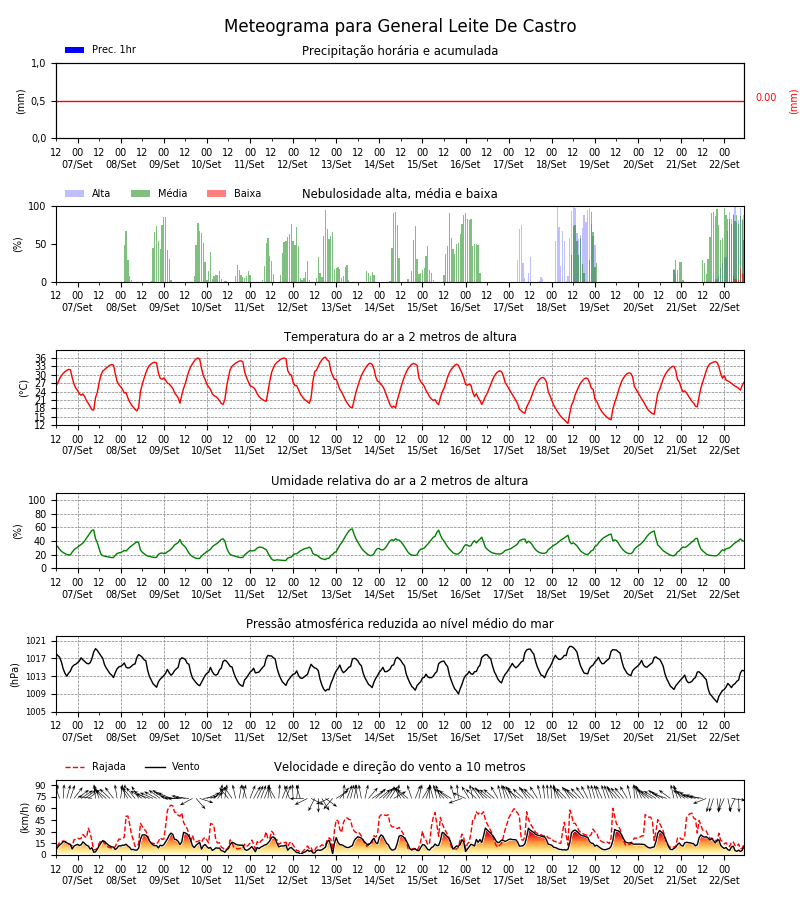Click the green Média legend swatch
This screenshot has width=800, height=900.
[x=141, y=193]
